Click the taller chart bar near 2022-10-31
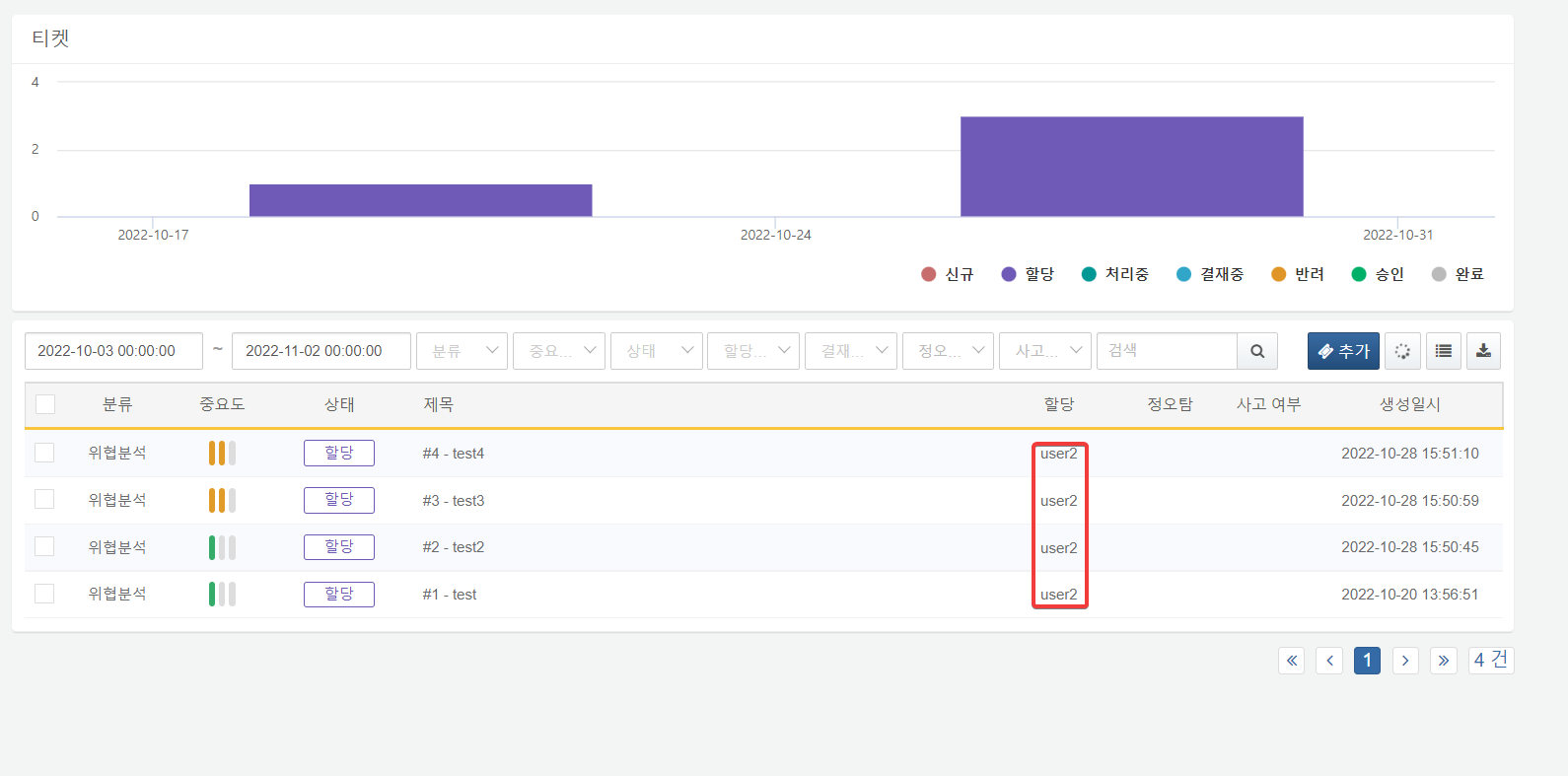This screenshot has height=776, width=1568. [1132, 167]
